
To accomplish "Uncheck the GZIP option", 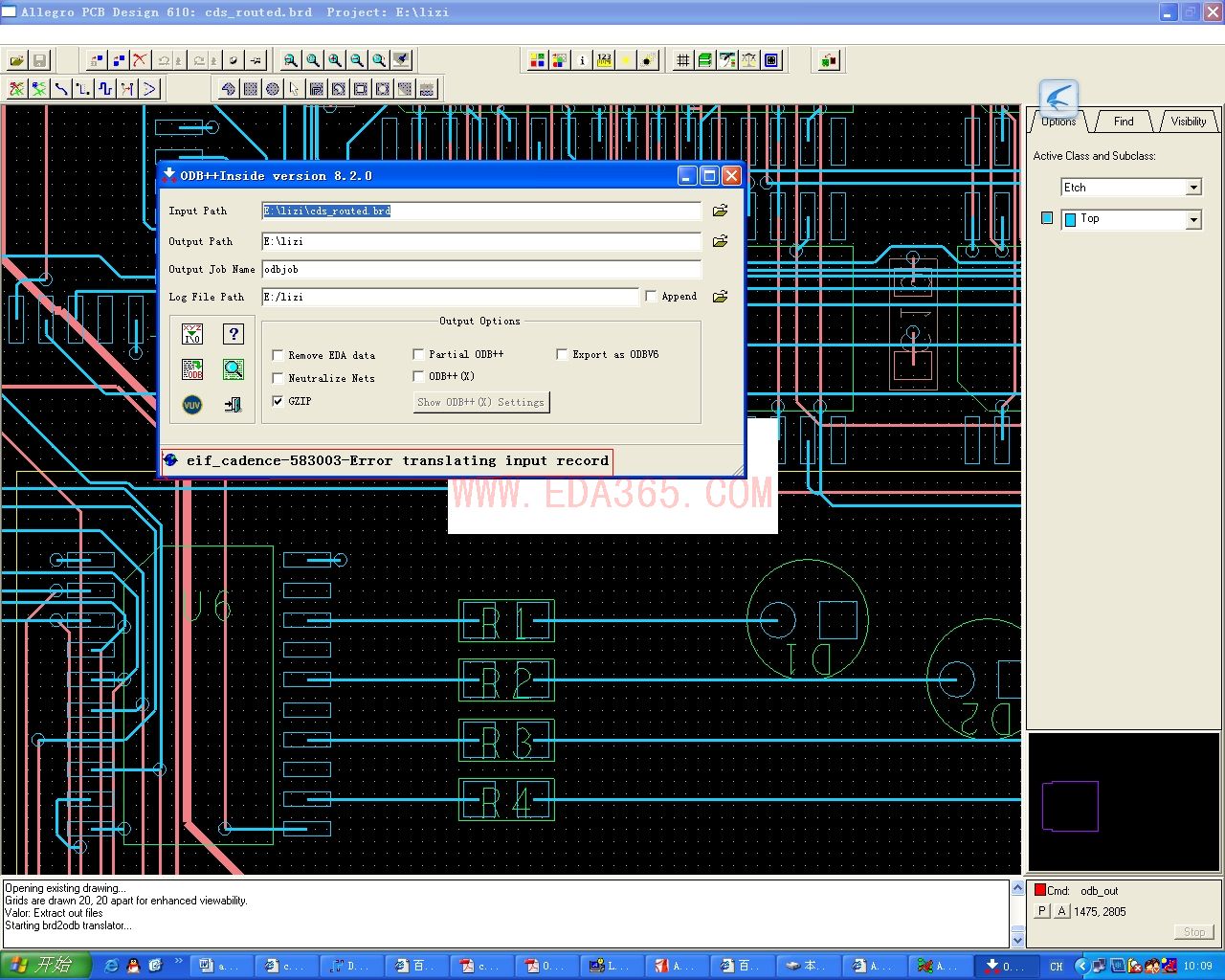I will click(278, 401).
